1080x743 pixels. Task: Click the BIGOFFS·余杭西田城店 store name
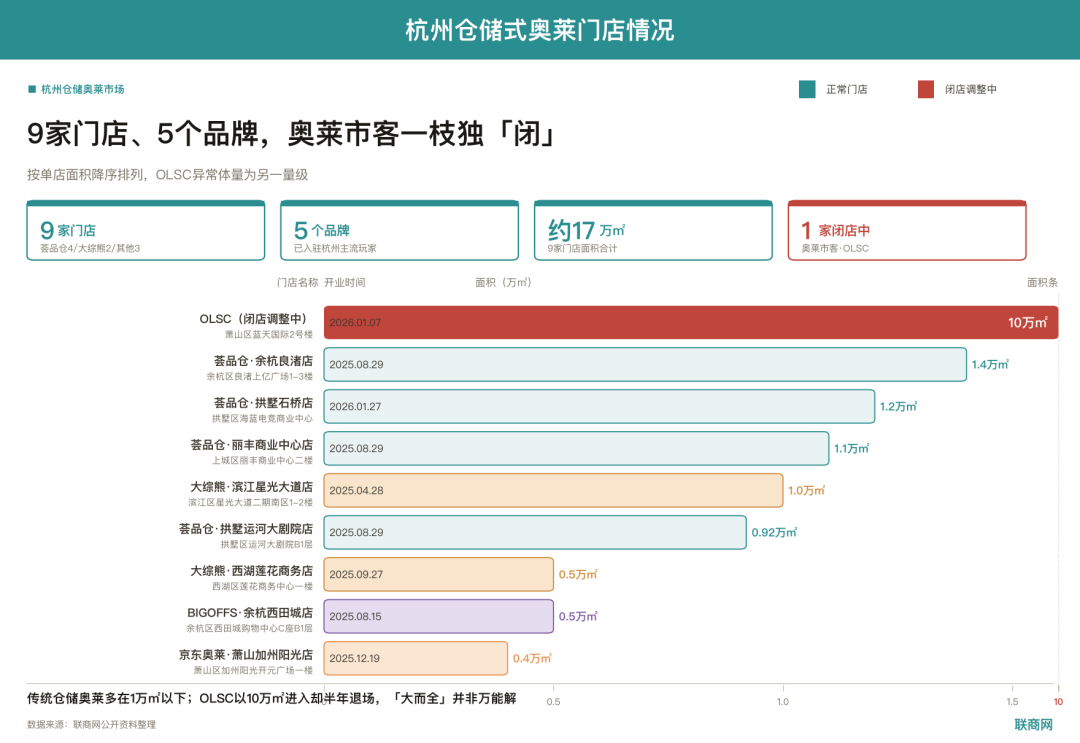(x=250, y=613)
